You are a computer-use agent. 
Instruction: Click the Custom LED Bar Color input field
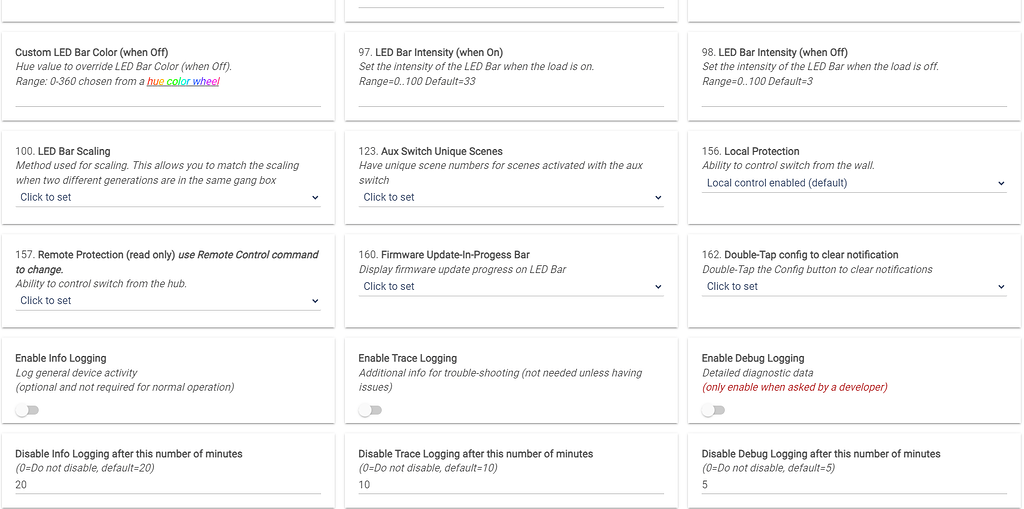[168, 97]
